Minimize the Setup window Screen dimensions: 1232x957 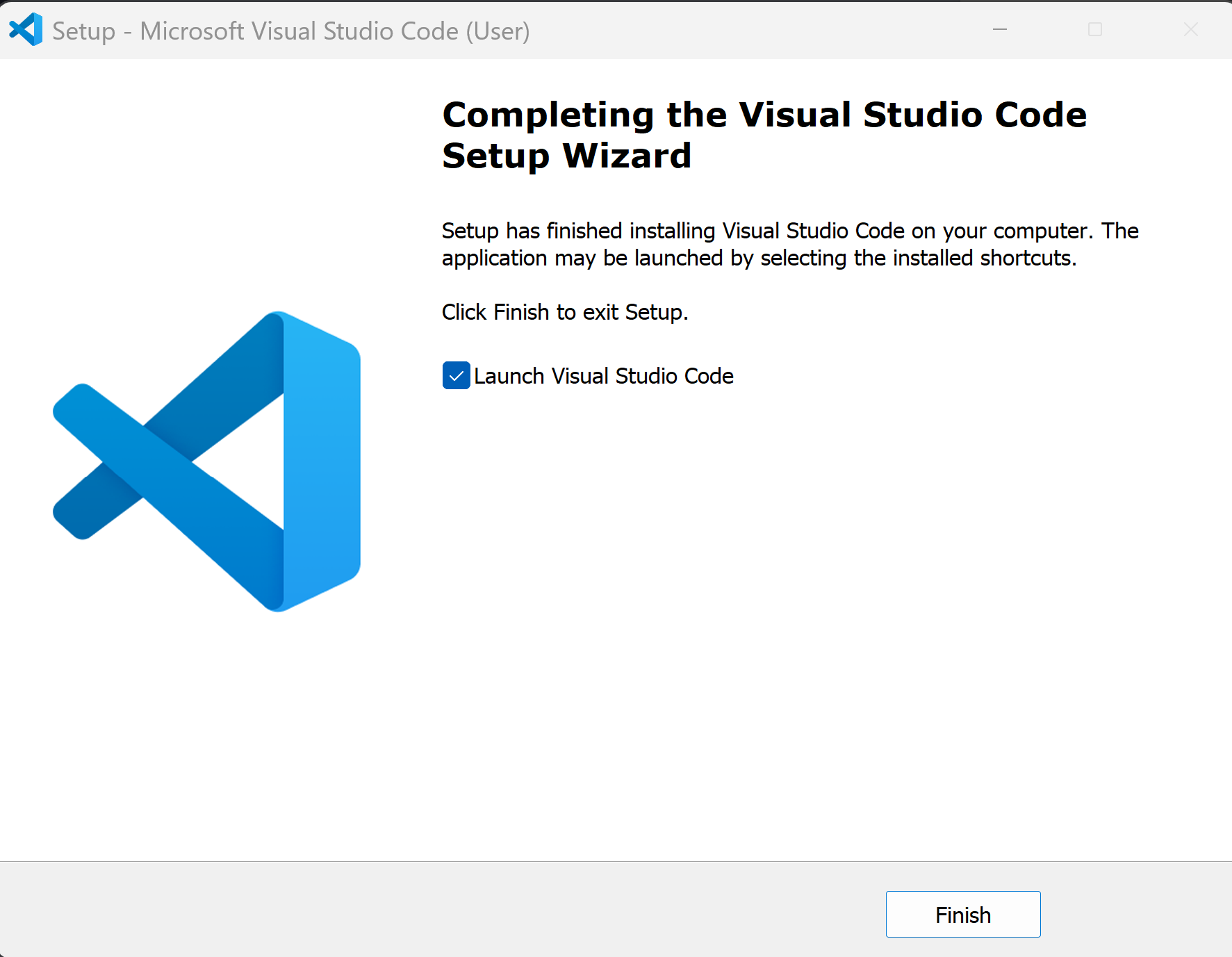(999, 30)
